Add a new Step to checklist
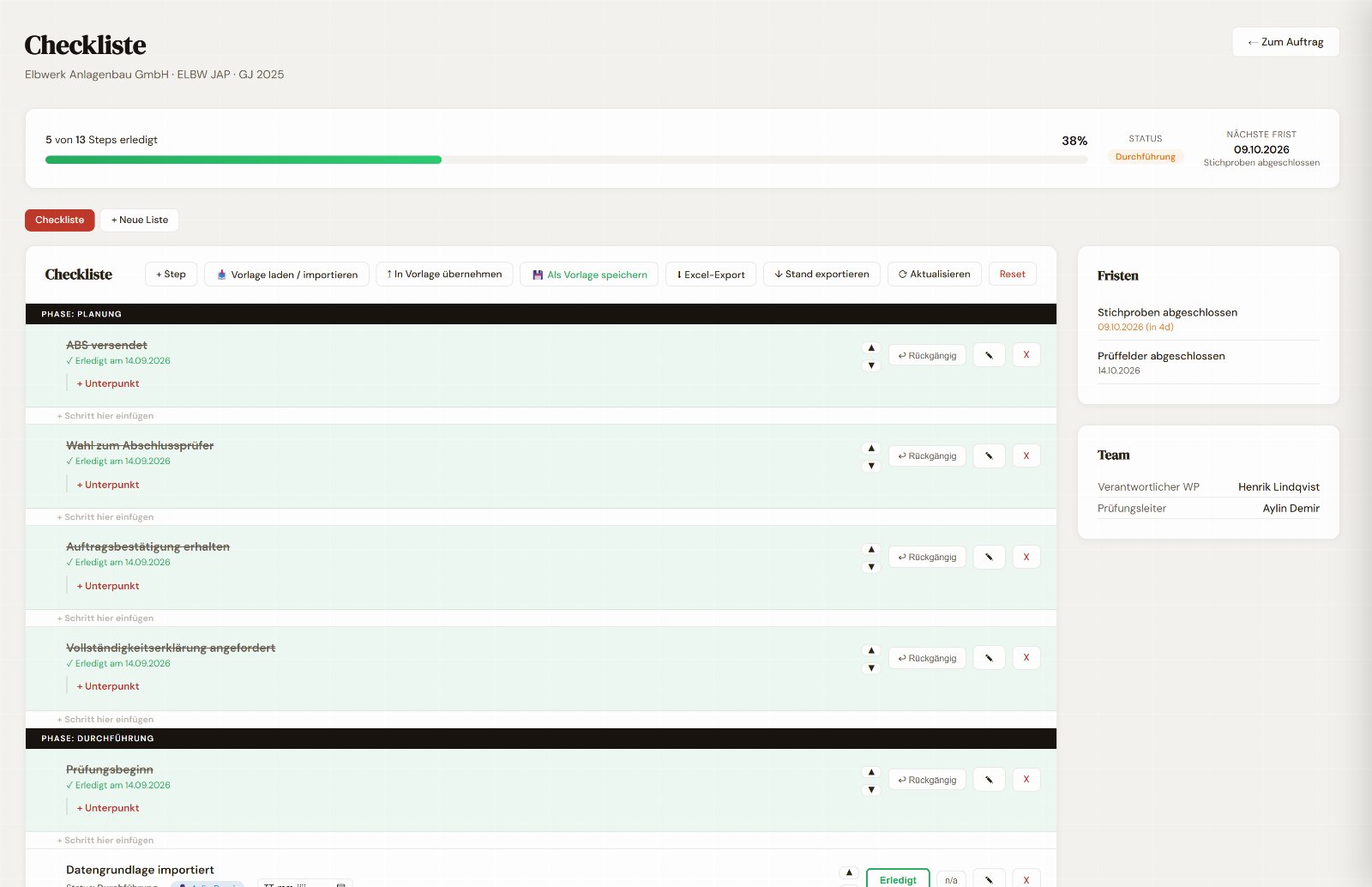Image resolution: width=1372 pixels, height=887 pixels. coord(171,275)
